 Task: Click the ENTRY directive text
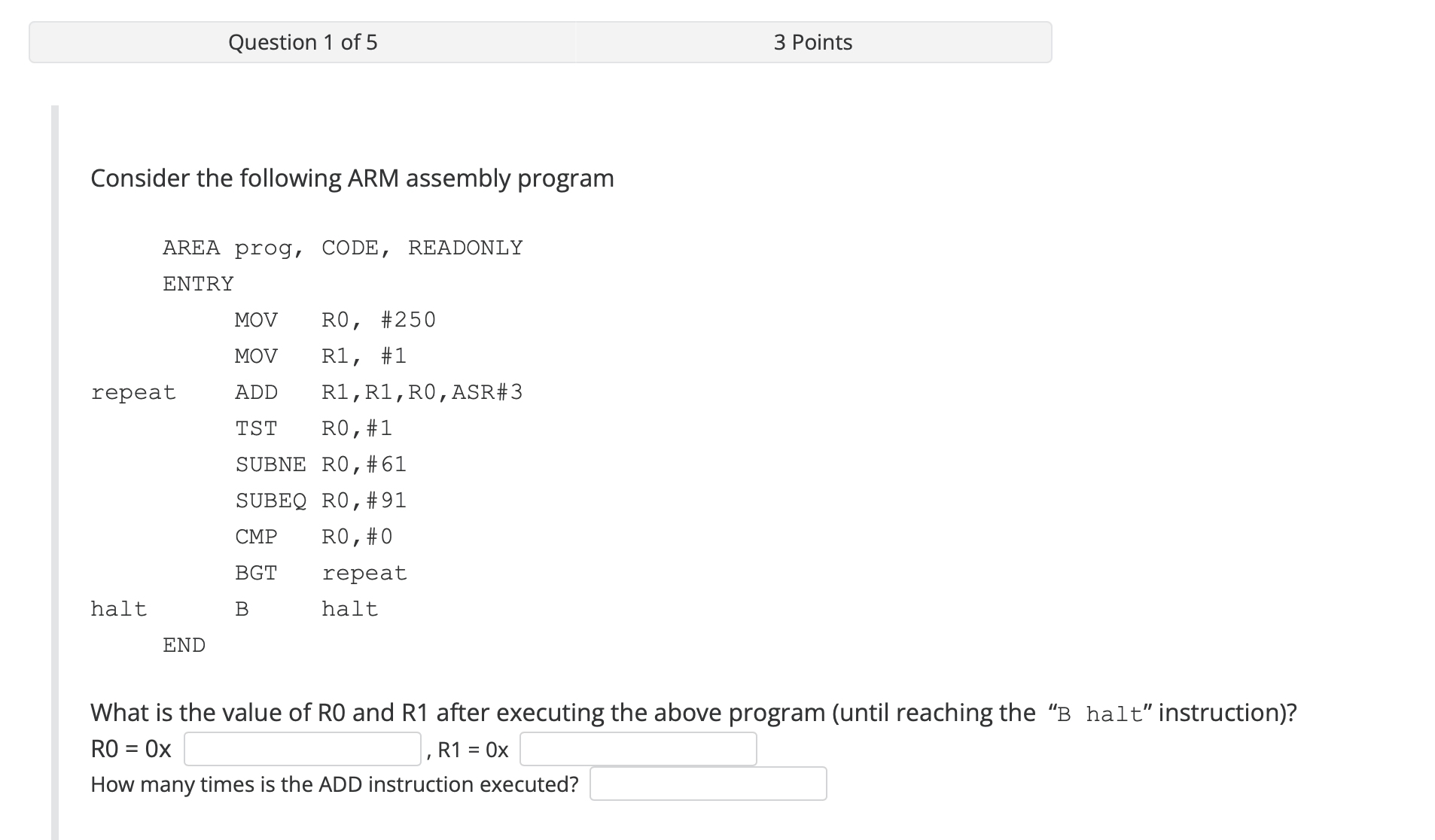pyautogui.click(x=198, y=283)
